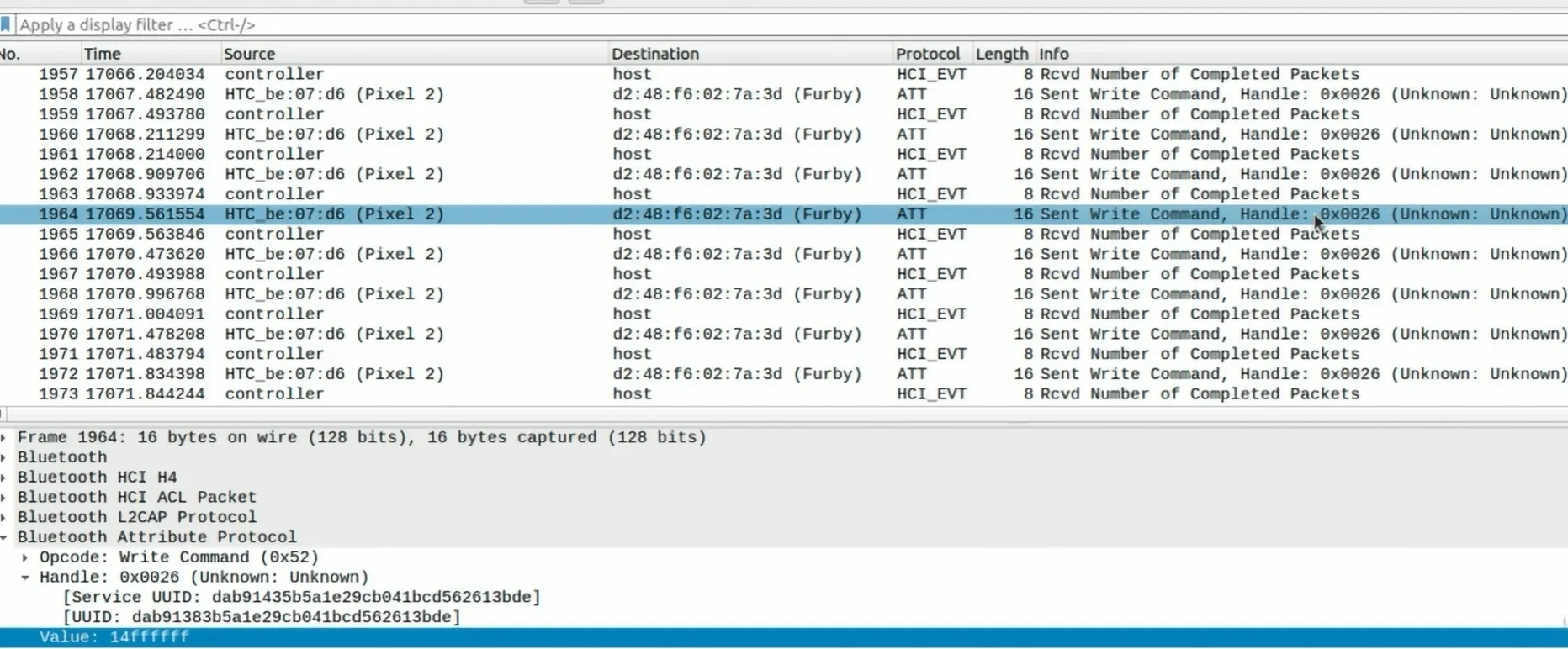This screenshot has height=649, width=1568.
Task: Select the Value: 14ffffff field
Action: coord(114,637)
